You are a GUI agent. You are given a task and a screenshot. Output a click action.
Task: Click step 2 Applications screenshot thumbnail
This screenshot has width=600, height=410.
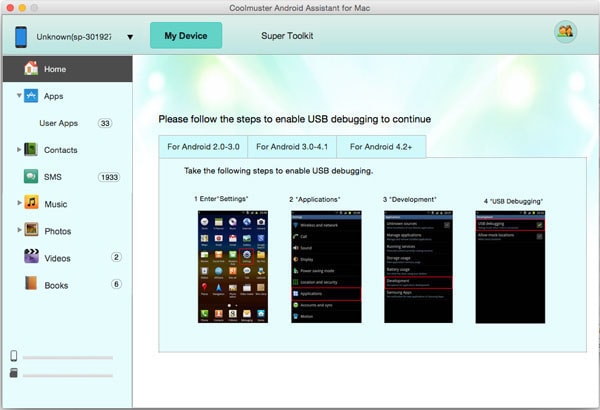pyautogui.click(x=326, y=267)
